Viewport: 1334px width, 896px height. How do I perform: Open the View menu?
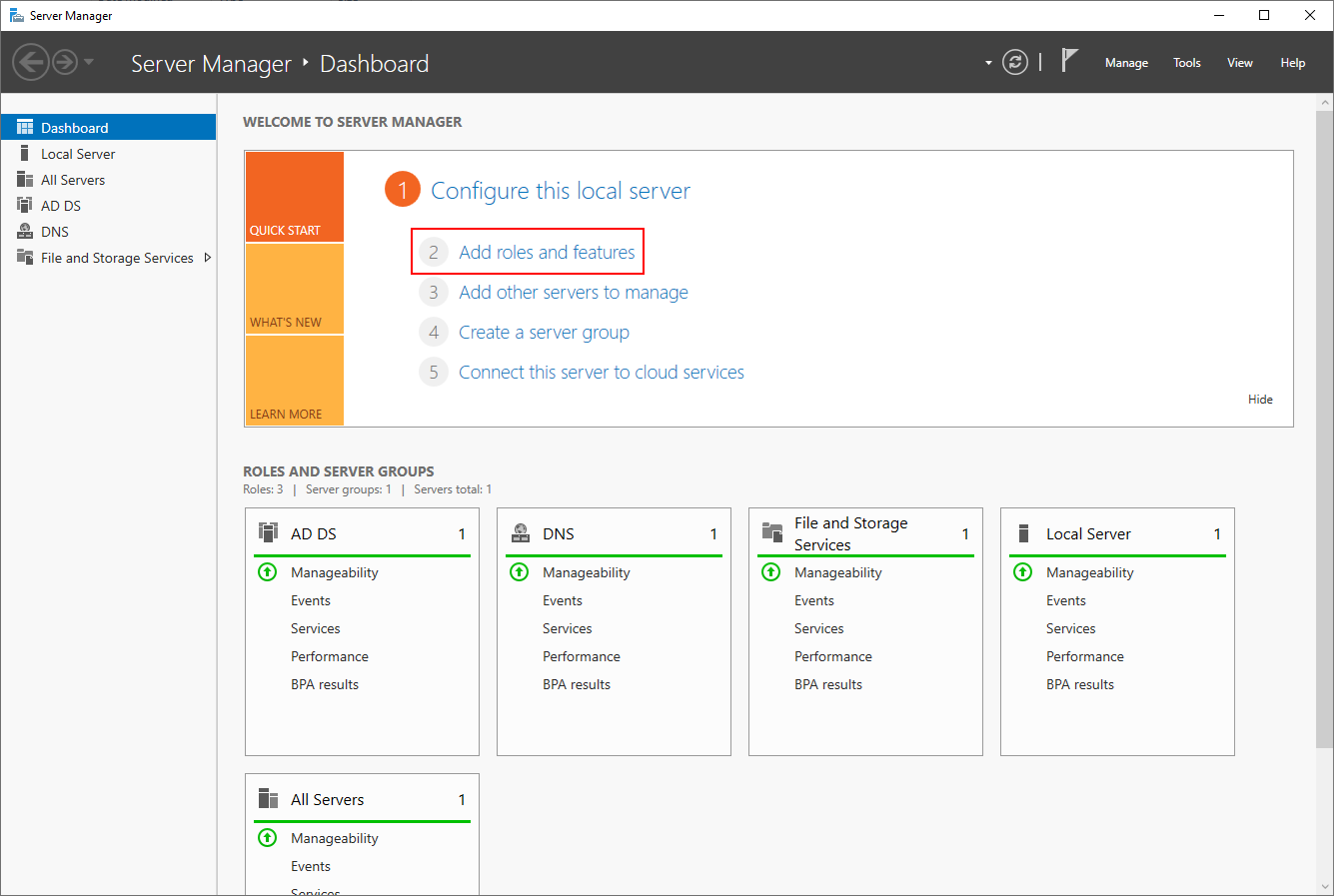pyautogui.click(x=1240, y=63)
